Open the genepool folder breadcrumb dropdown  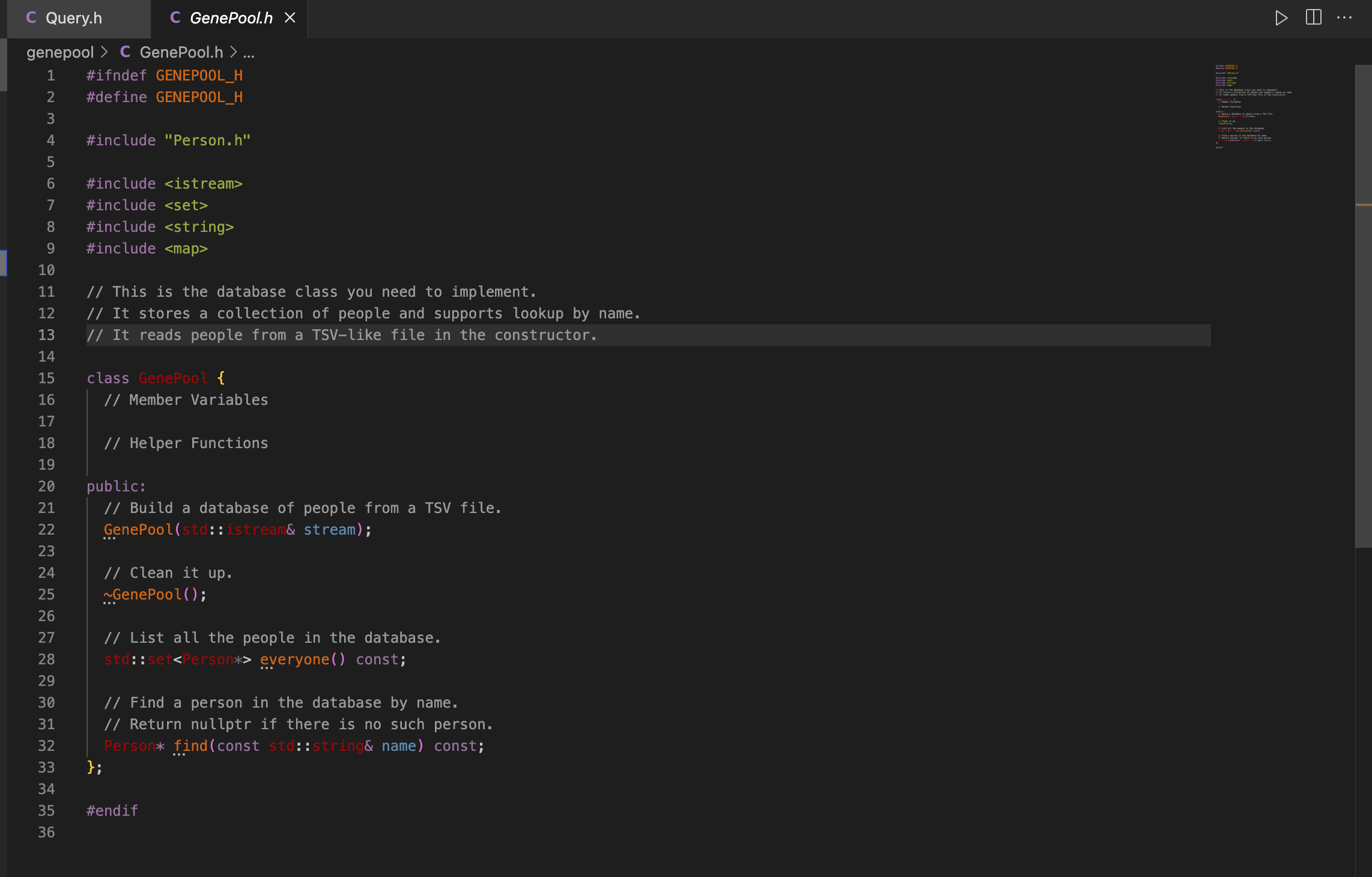point(60,52)
